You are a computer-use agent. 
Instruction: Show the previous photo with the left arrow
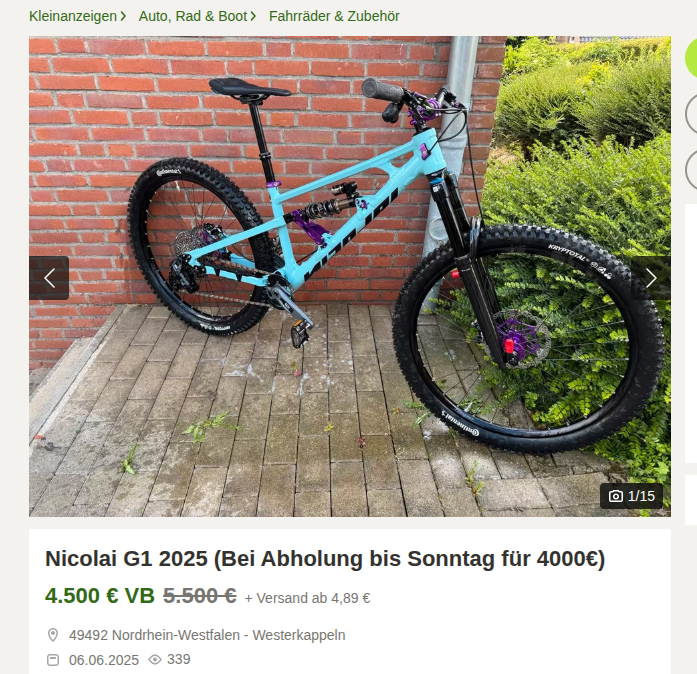(49, 278)
